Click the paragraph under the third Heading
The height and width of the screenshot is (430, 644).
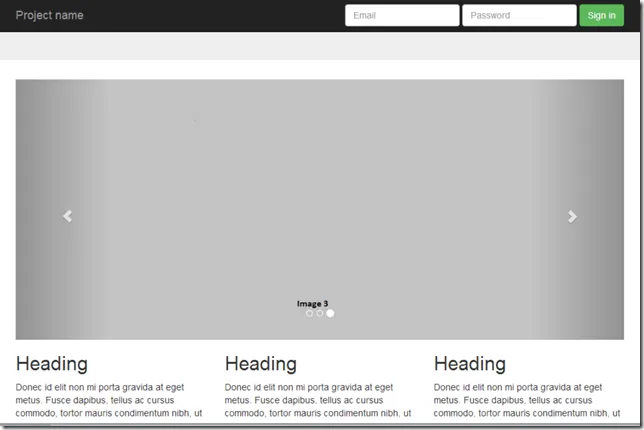tap(526, 400)
